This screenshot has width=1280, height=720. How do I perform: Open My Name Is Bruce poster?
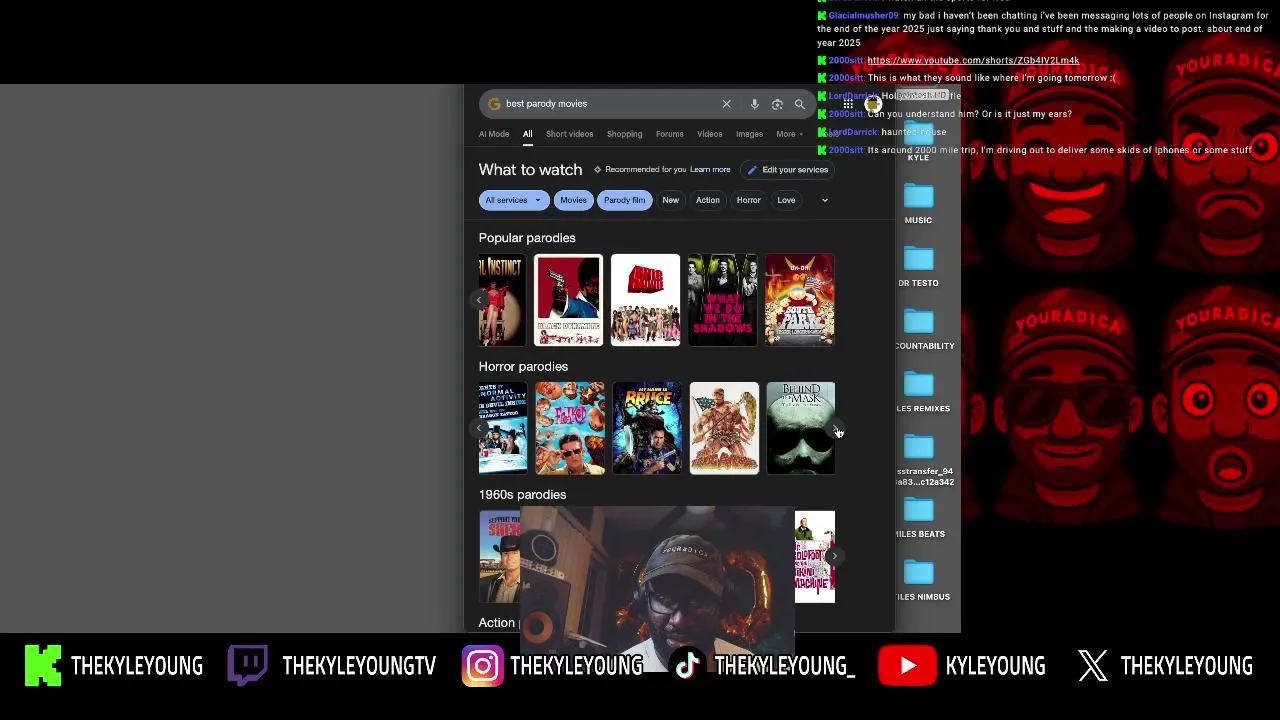point(646,428)
